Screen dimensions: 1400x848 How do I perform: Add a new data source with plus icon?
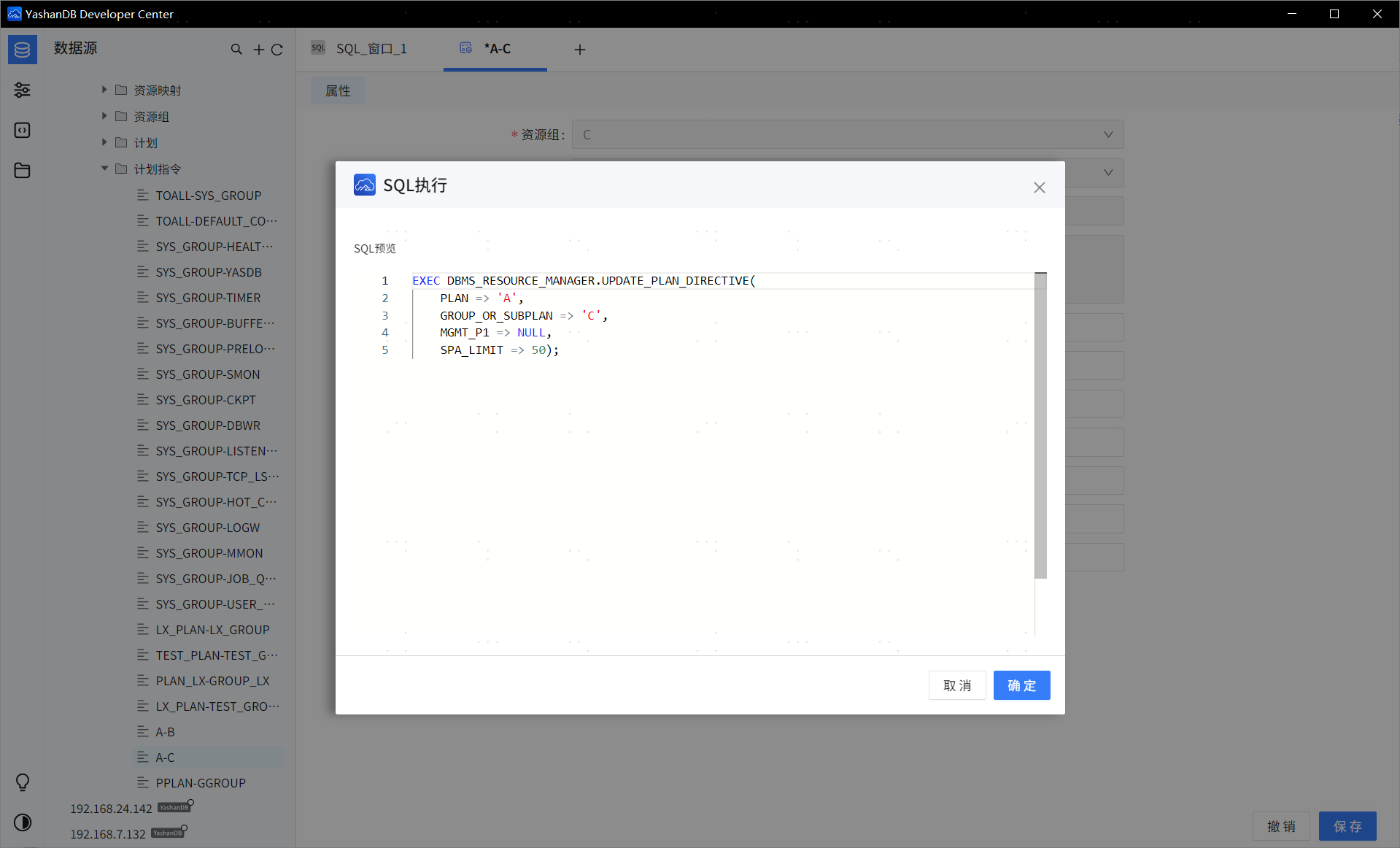(x=259, y=49)
